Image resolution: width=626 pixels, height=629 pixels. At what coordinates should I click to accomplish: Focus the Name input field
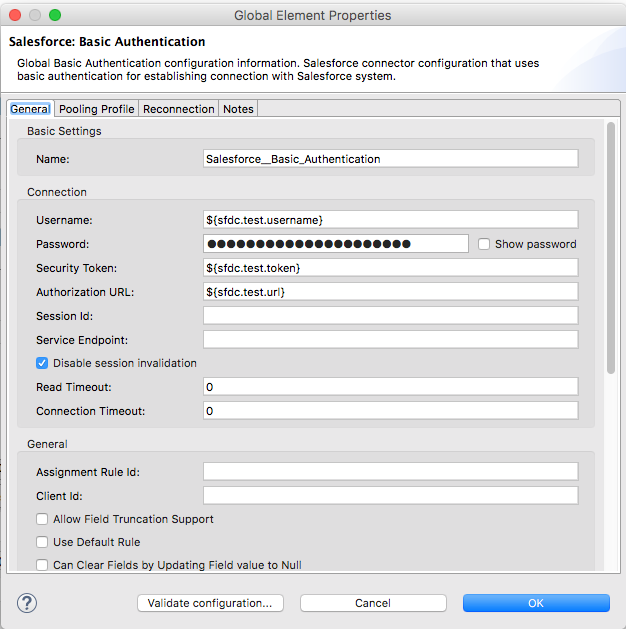pos(391,159)
